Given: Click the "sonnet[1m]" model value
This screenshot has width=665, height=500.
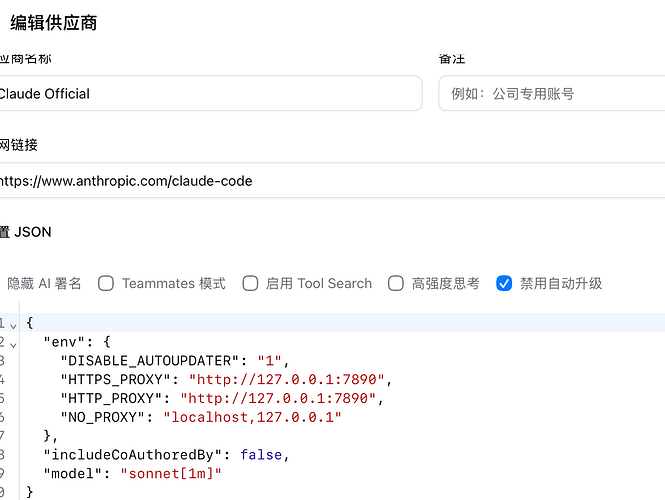Looking at the screenshot, I should (x=171, y=473).
